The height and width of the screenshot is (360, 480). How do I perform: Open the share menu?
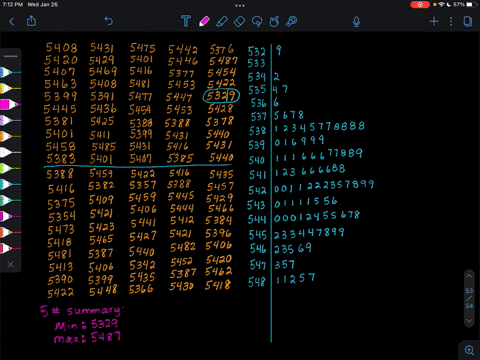[31, 21]
